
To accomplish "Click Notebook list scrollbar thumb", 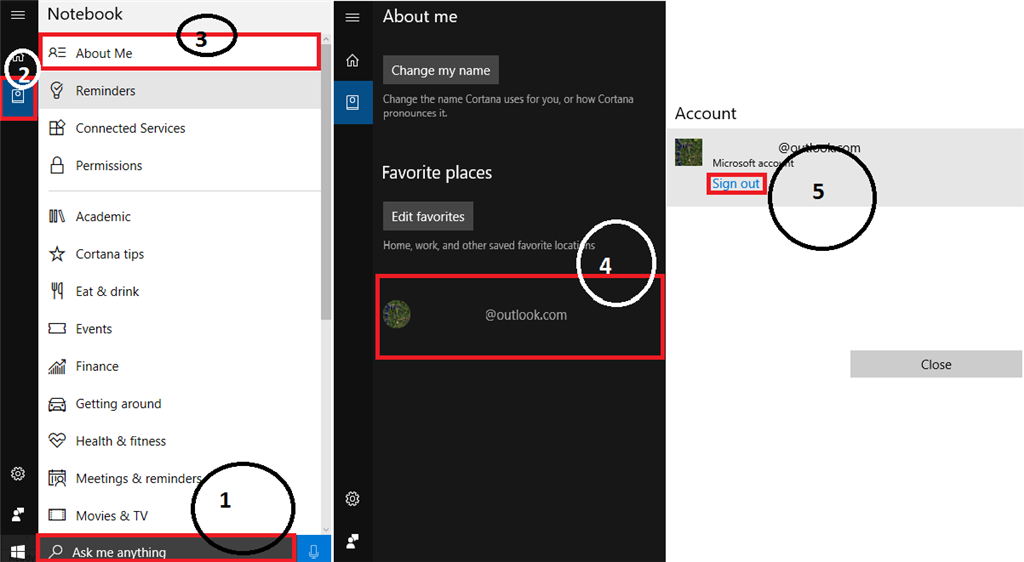I will click(326, 181).
